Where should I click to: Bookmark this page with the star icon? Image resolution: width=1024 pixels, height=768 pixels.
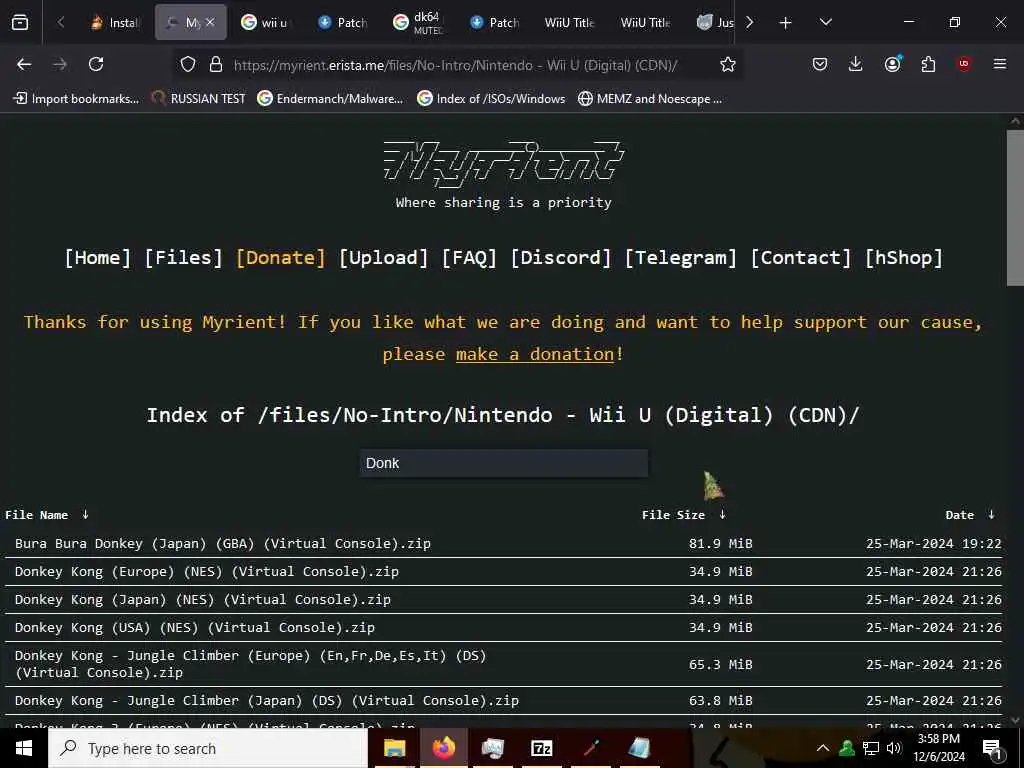pyautogui.click(x=728, y=65)
